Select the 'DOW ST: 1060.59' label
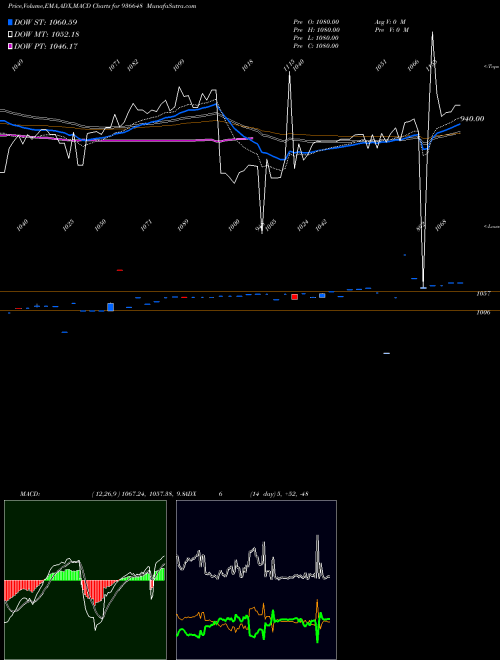The width and height of the screenshot is (500, 660). coord(45,22)
